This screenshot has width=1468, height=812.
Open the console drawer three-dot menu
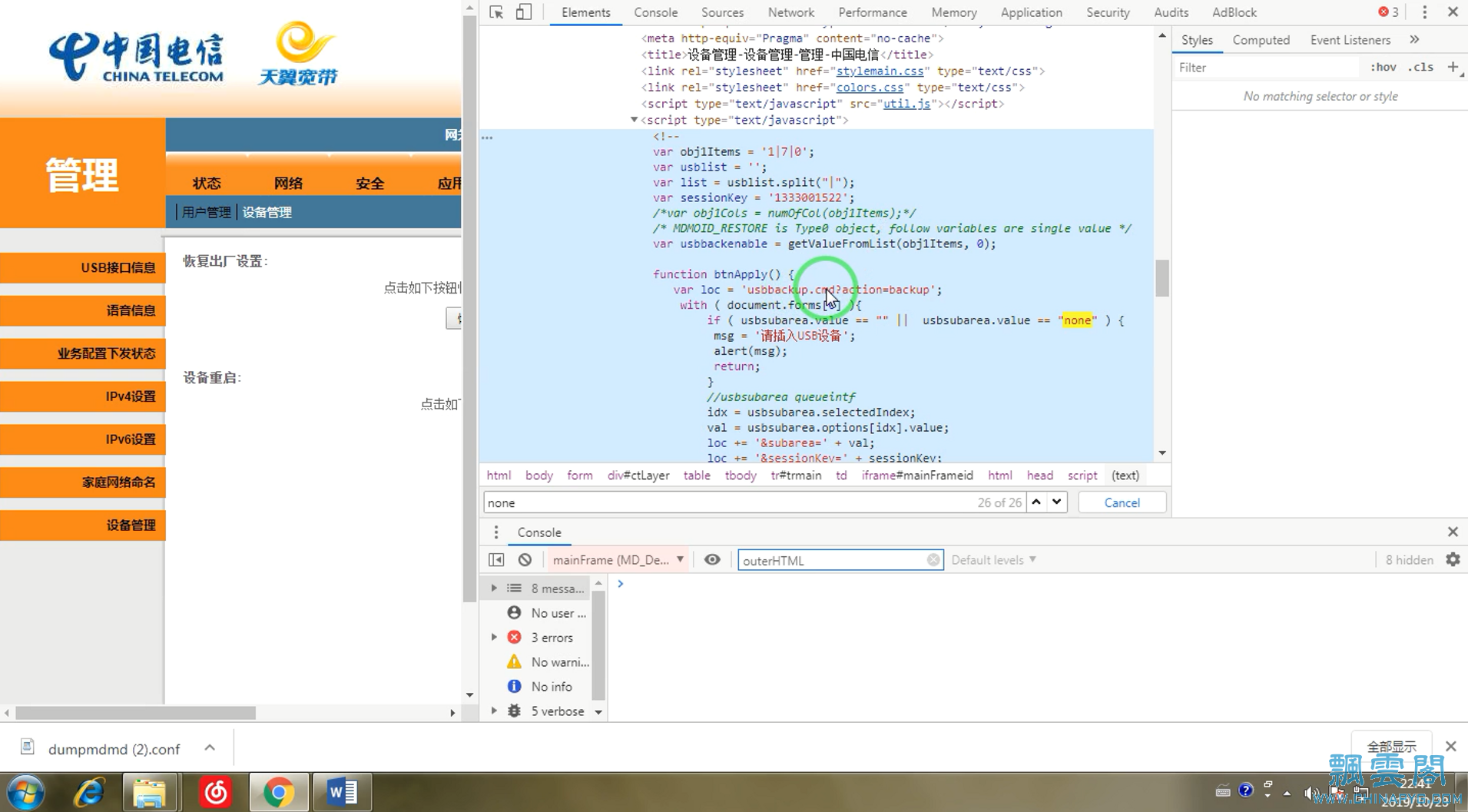(x=496, y=532)
